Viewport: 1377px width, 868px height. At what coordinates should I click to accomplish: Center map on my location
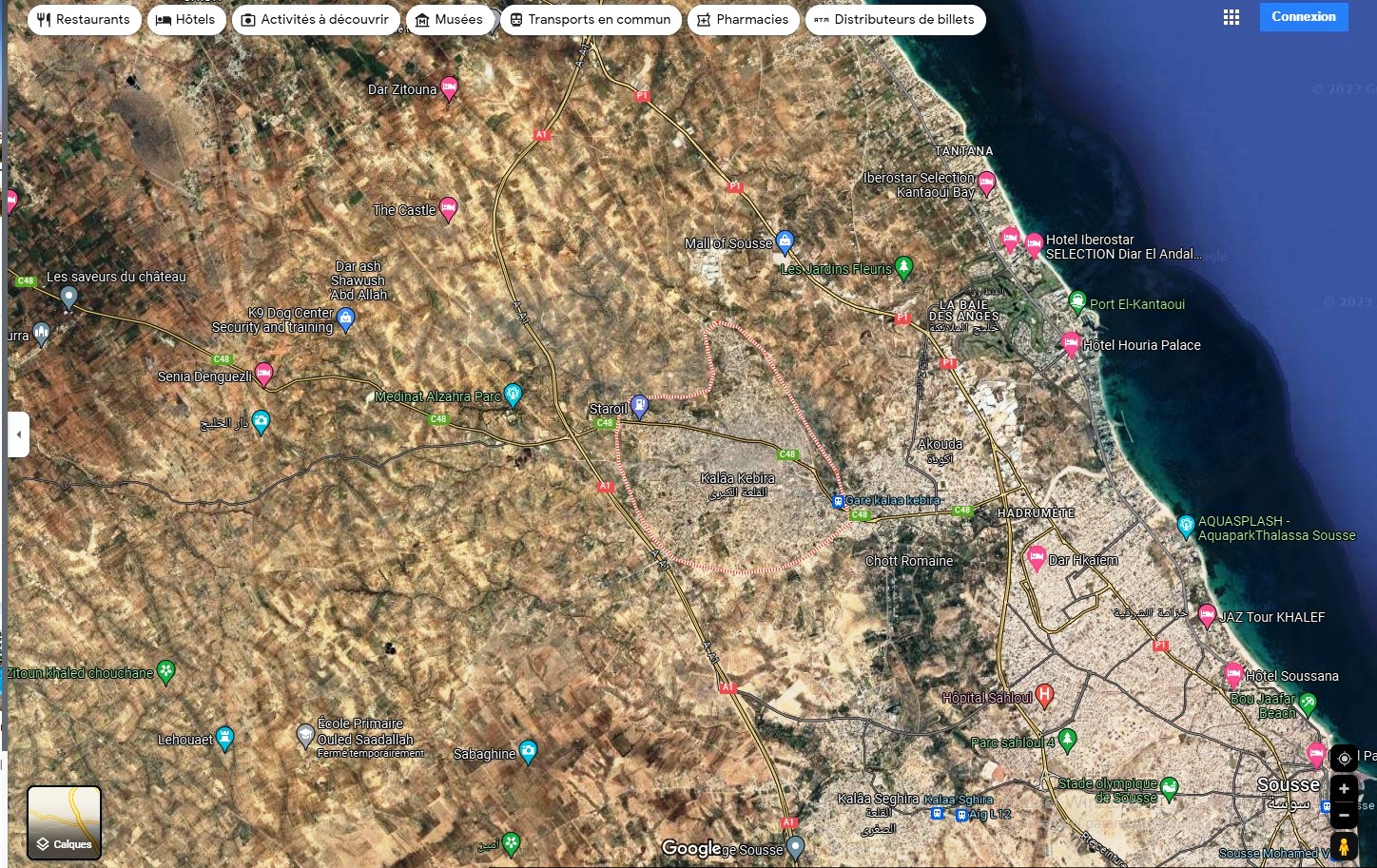[1344, 758]
